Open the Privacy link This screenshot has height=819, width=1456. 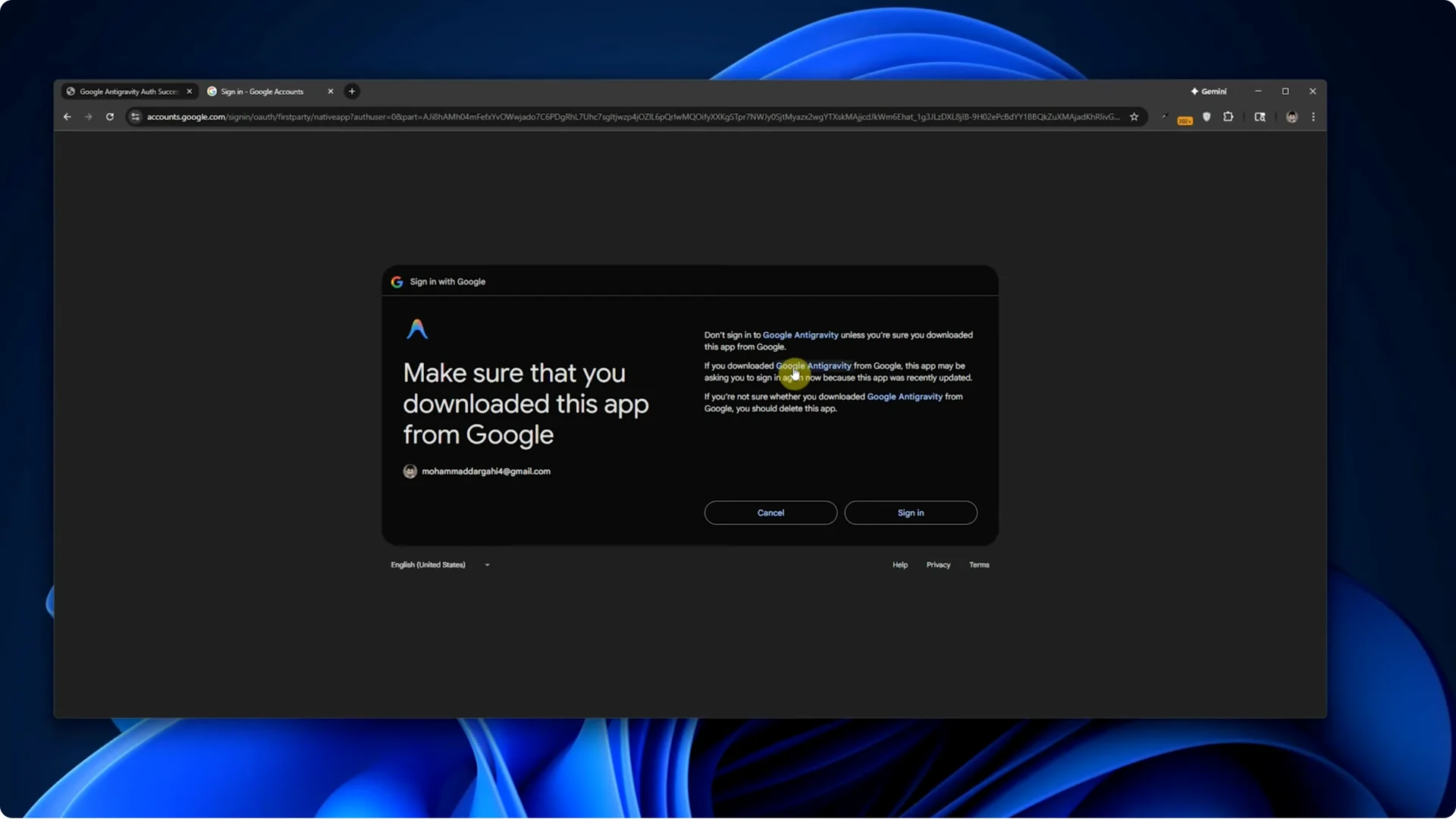[938, 565]
